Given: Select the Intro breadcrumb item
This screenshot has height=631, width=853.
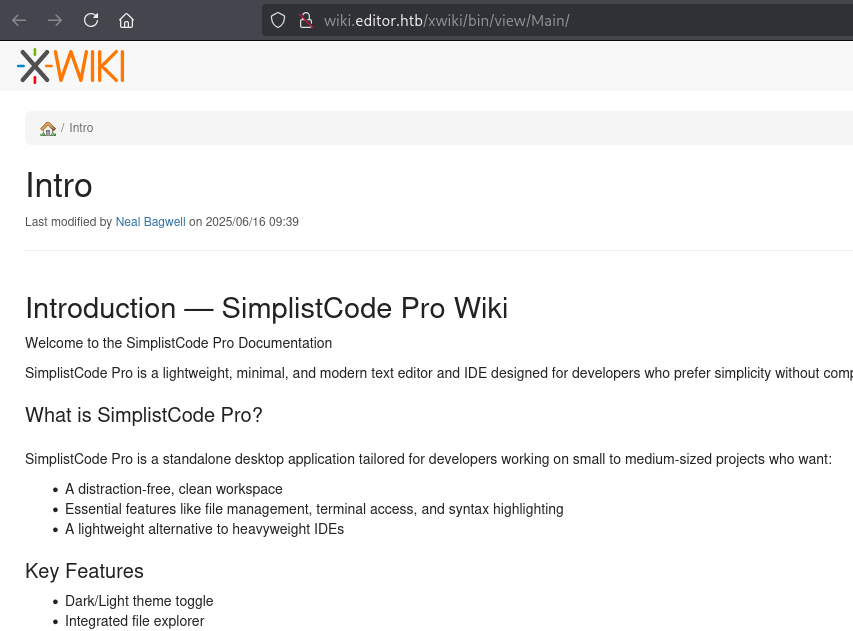Looking at the screenshot, I should [x=81, y=128].
